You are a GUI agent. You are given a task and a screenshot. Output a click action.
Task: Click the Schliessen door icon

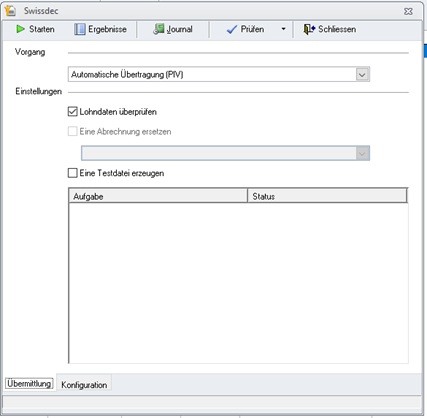(x=309, y=29)
